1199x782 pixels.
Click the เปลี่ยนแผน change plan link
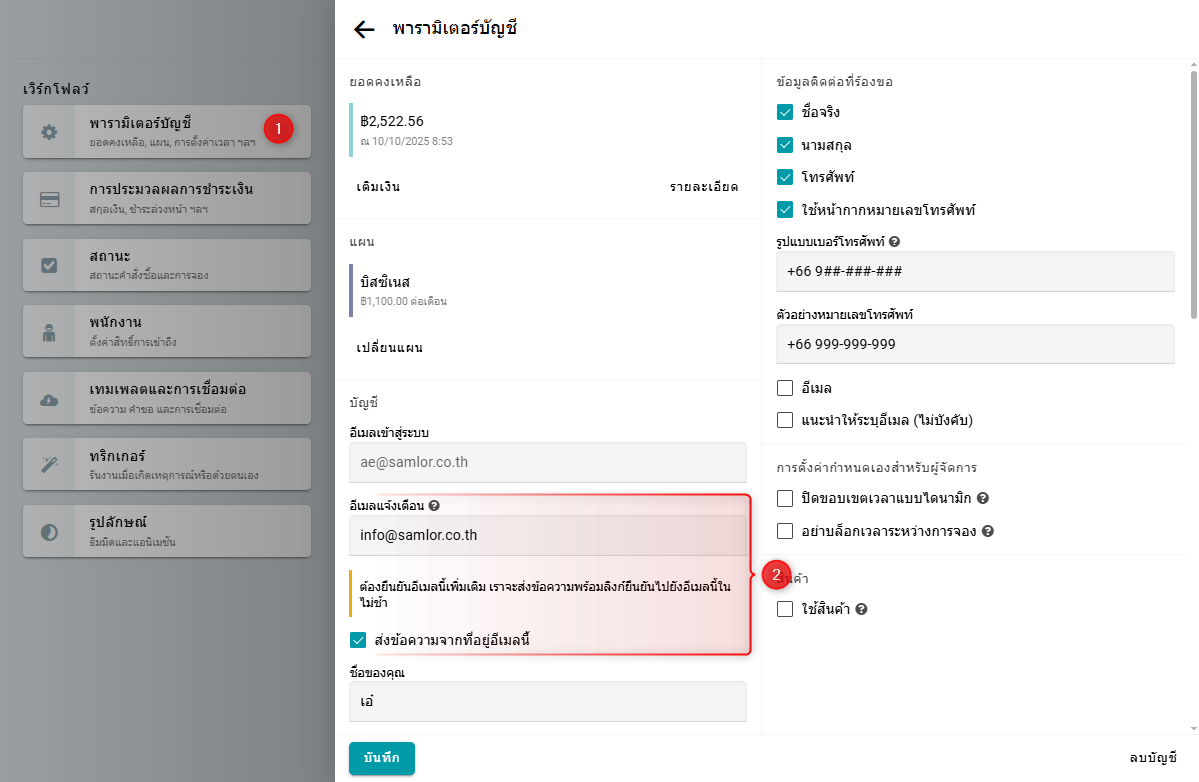point(389,348)
